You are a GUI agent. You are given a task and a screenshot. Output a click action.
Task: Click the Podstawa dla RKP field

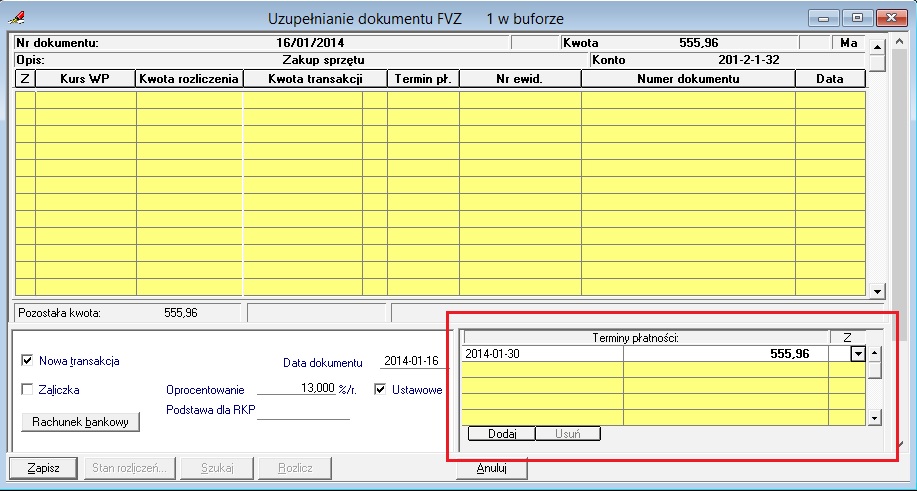pyautogui.click(x=304, y=411)
